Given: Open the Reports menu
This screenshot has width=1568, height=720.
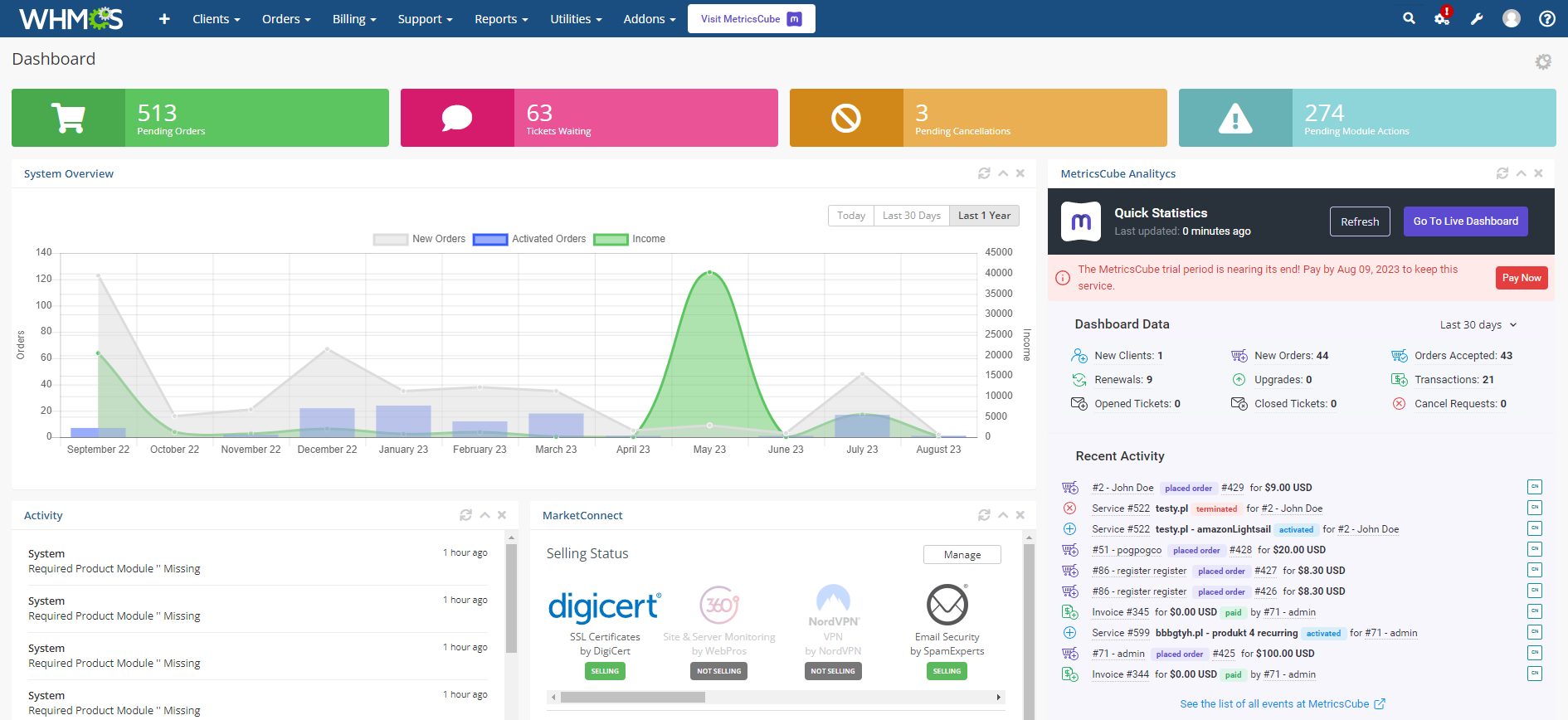Looking at the screenshot, I should [501, 18].
